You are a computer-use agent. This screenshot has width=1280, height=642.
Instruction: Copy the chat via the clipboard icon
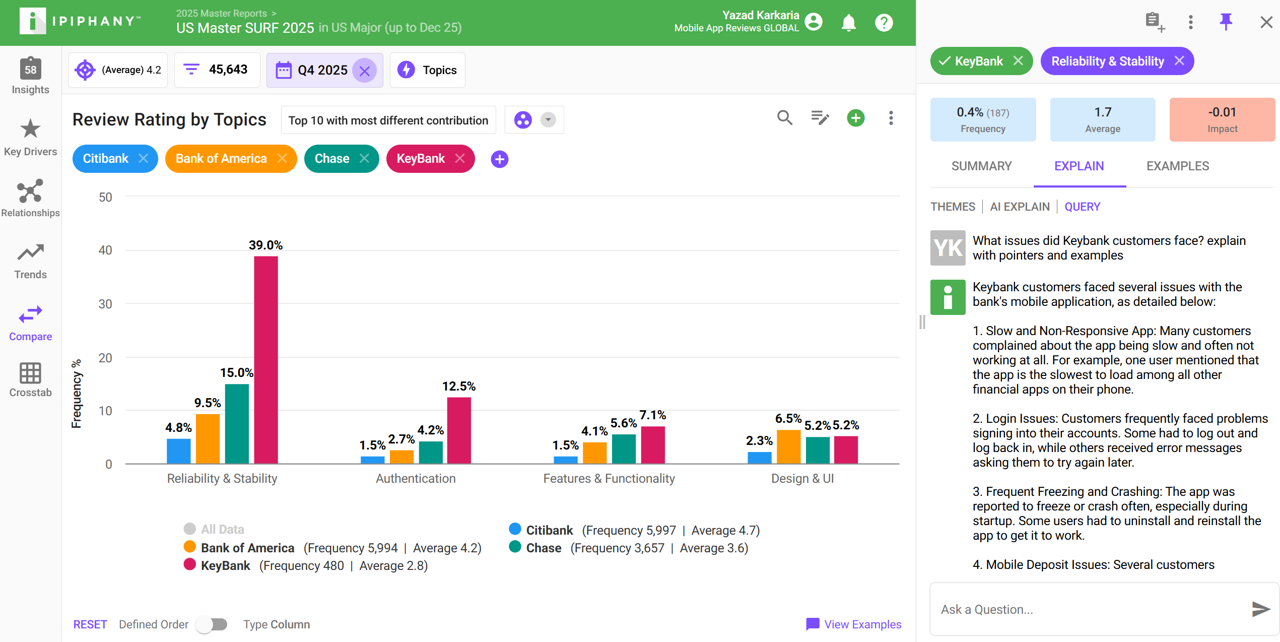(x=1154, y=21)
